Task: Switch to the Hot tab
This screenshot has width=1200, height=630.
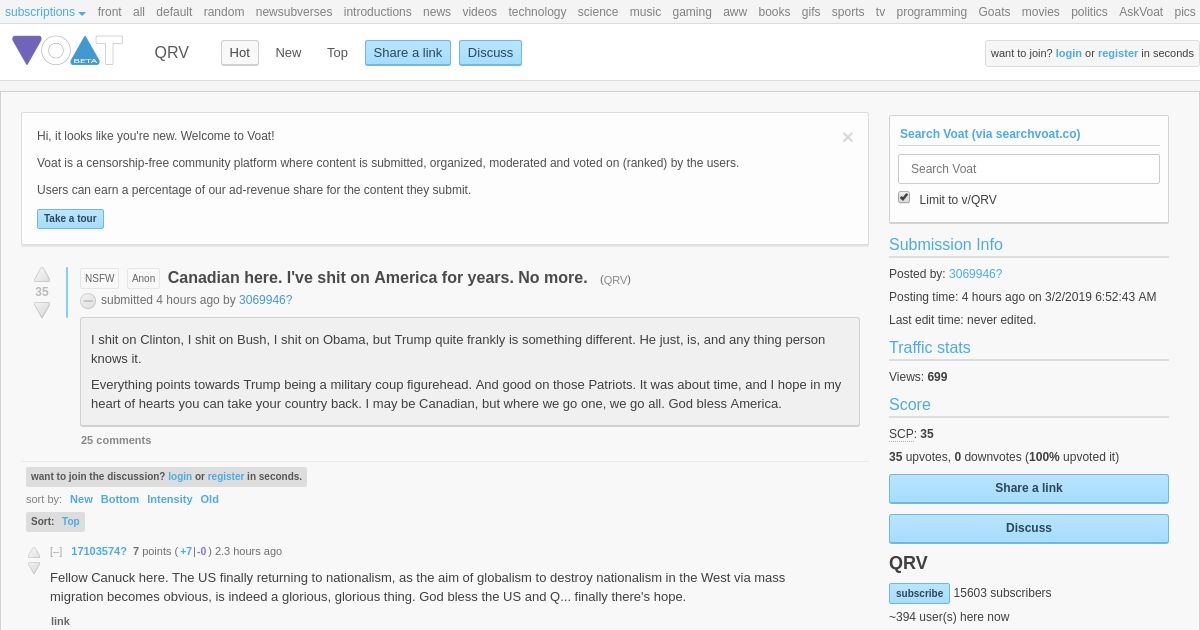Action: 240,53
